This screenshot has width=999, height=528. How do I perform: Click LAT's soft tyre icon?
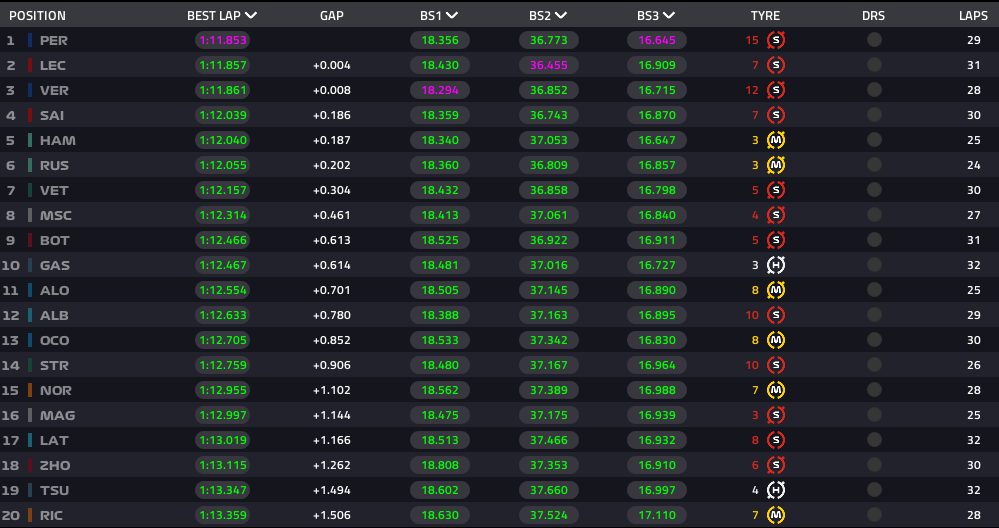click(x=775, y=440)
